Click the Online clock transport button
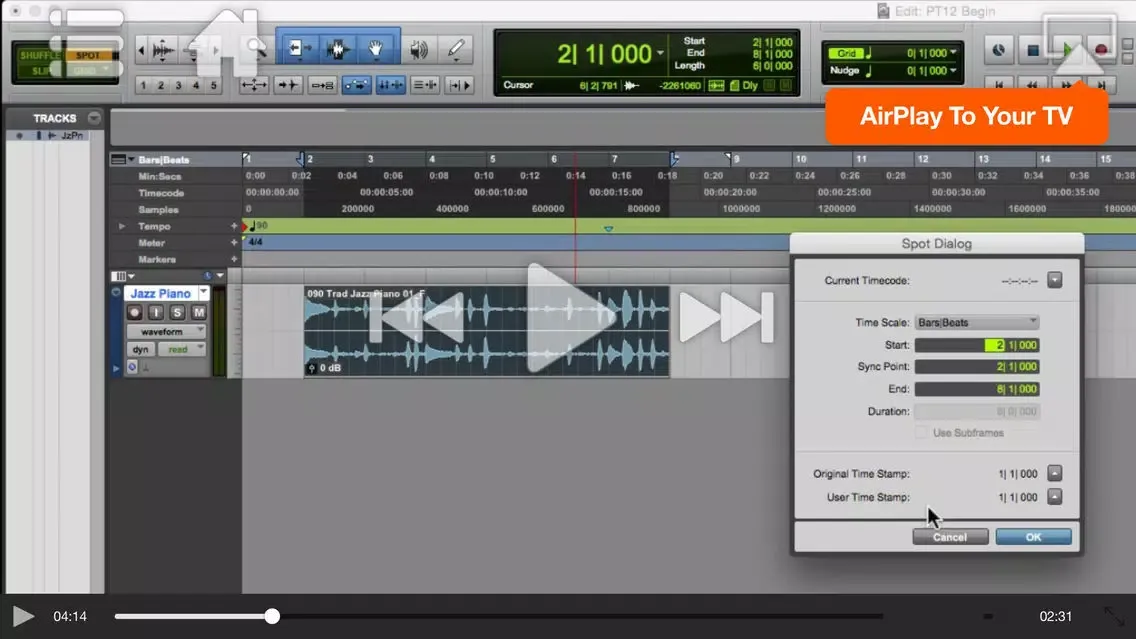The image size is (1136, 639). 998,50
